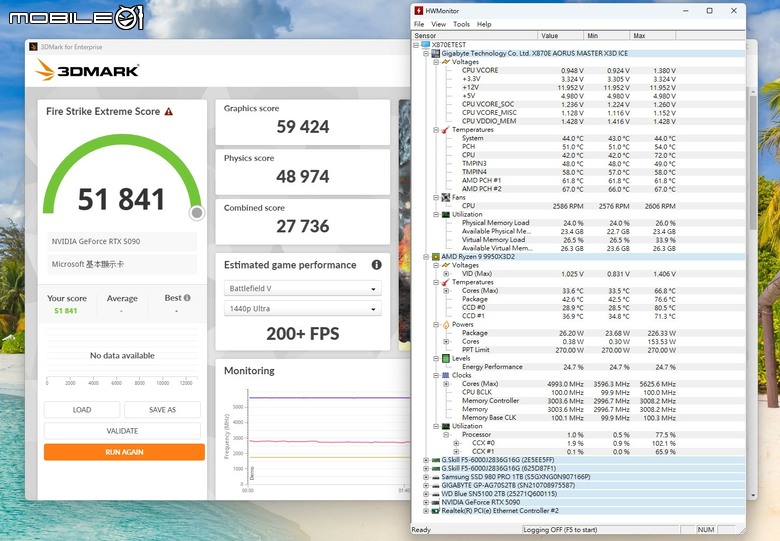This screenshot has height=541, width=780.
Task: Click the score gauge end knob
Action: (197, 213)
